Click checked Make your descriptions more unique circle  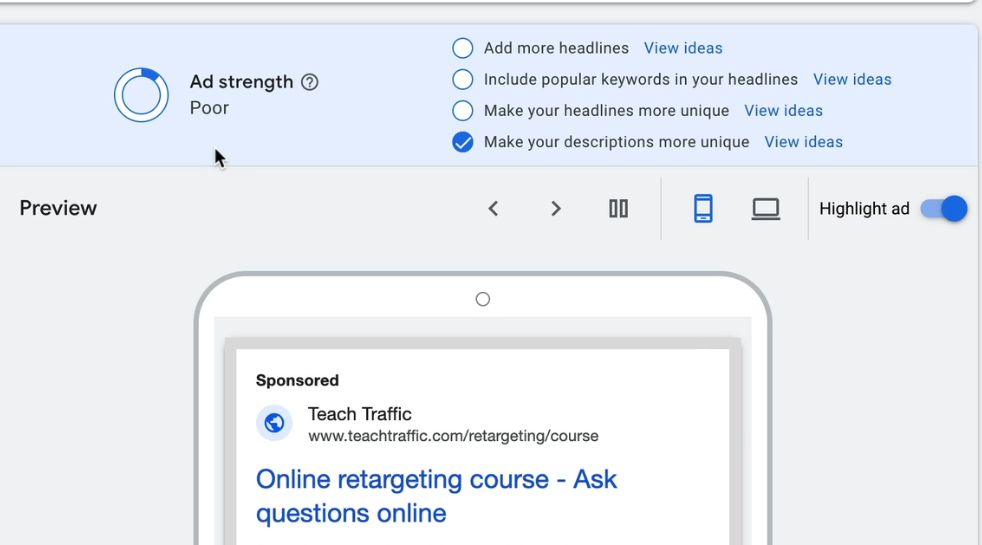(x=462, y=142)
